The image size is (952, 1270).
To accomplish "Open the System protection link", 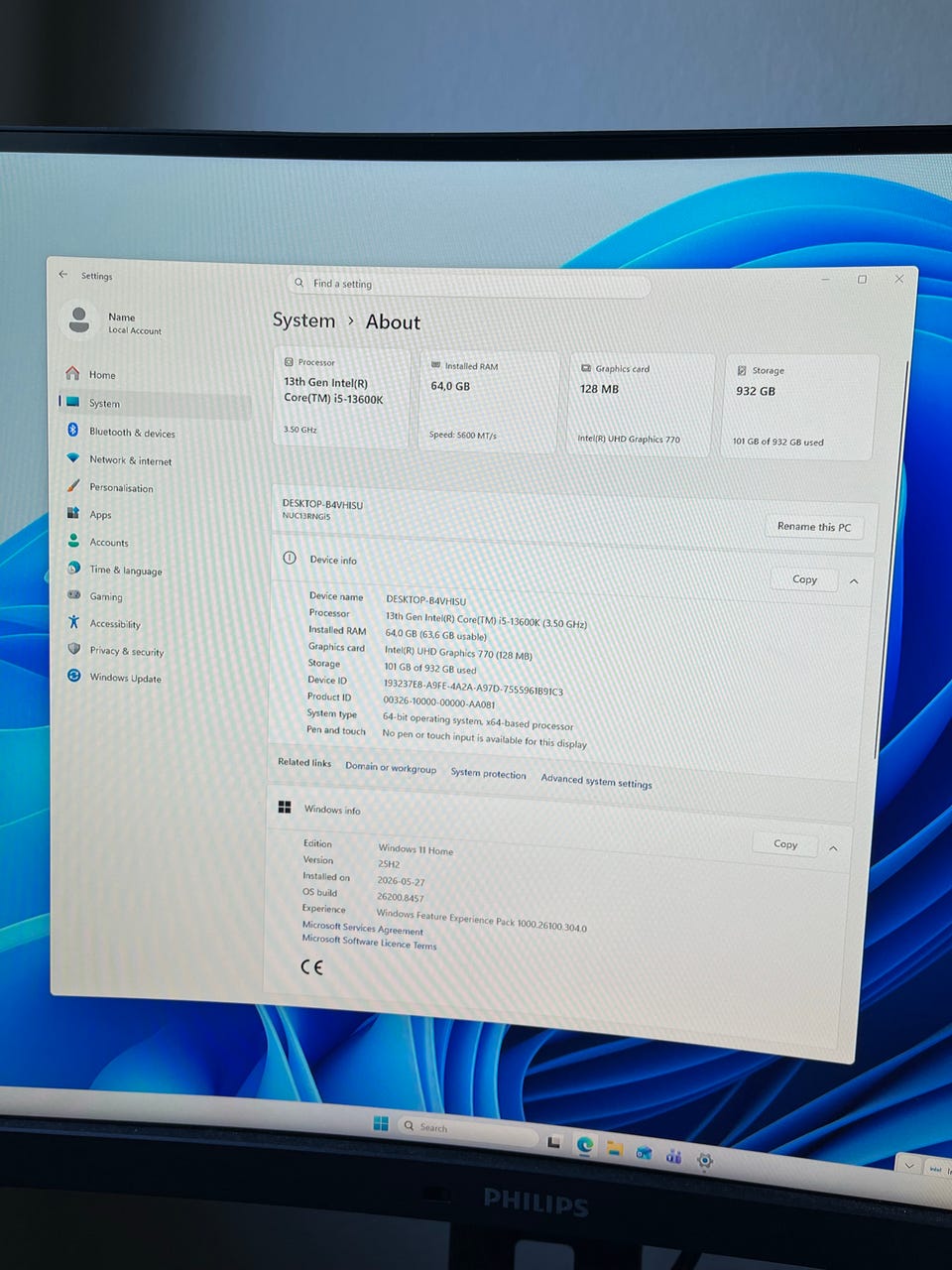I will [x=488, y=773].
